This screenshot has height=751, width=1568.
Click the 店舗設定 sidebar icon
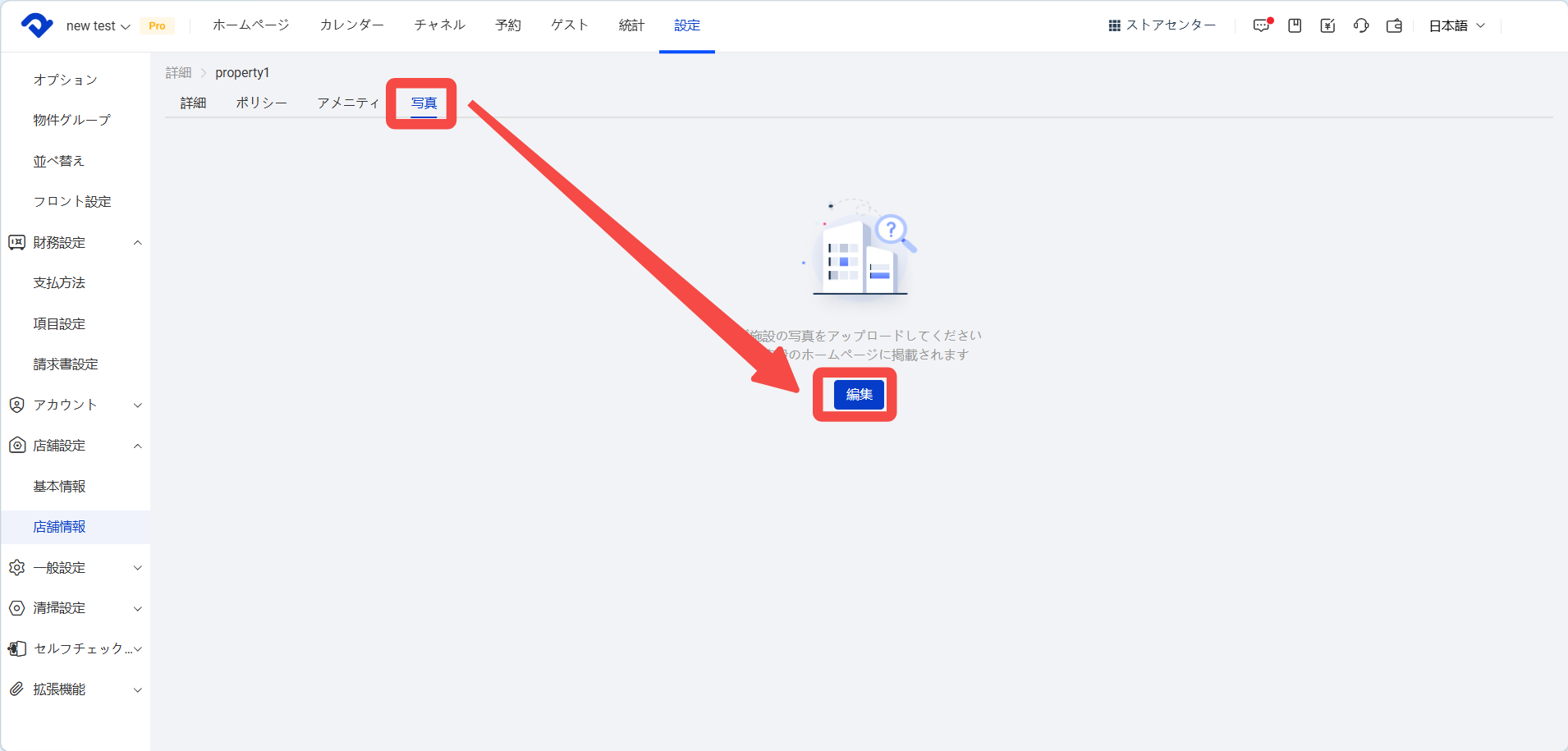pos(16,445)
